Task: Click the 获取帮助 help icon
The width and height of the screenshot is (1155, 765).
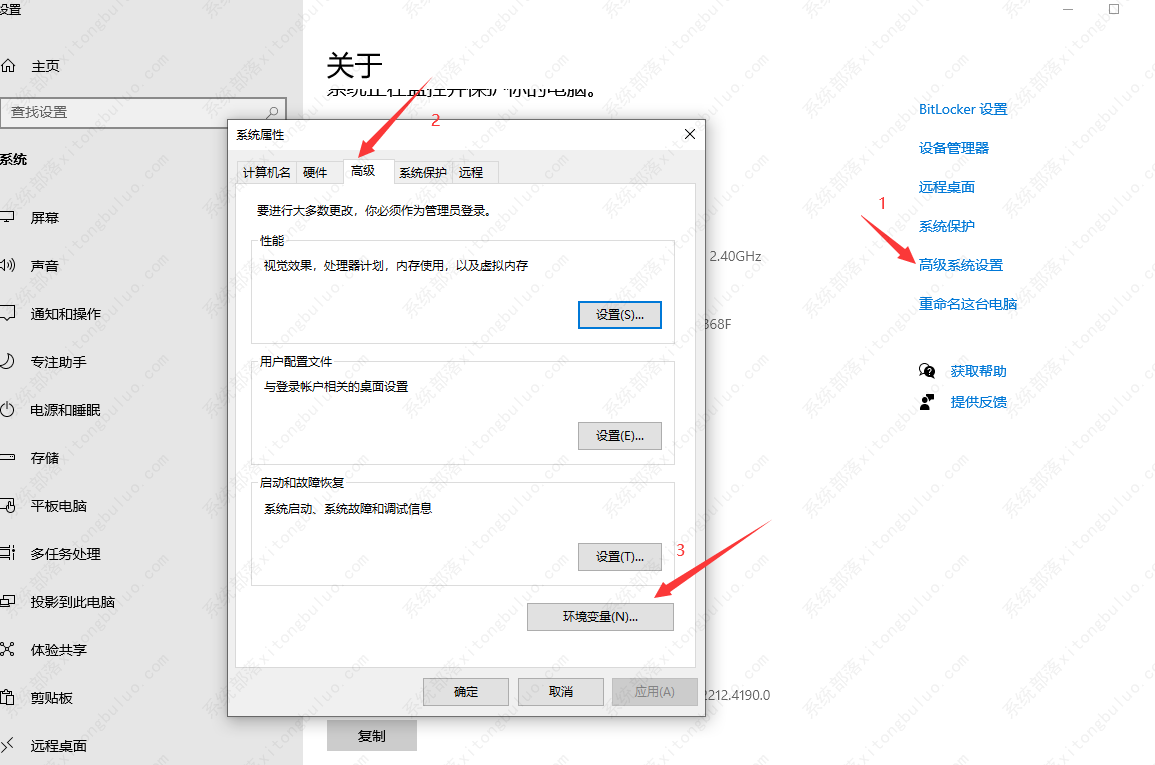Action: 927,370
